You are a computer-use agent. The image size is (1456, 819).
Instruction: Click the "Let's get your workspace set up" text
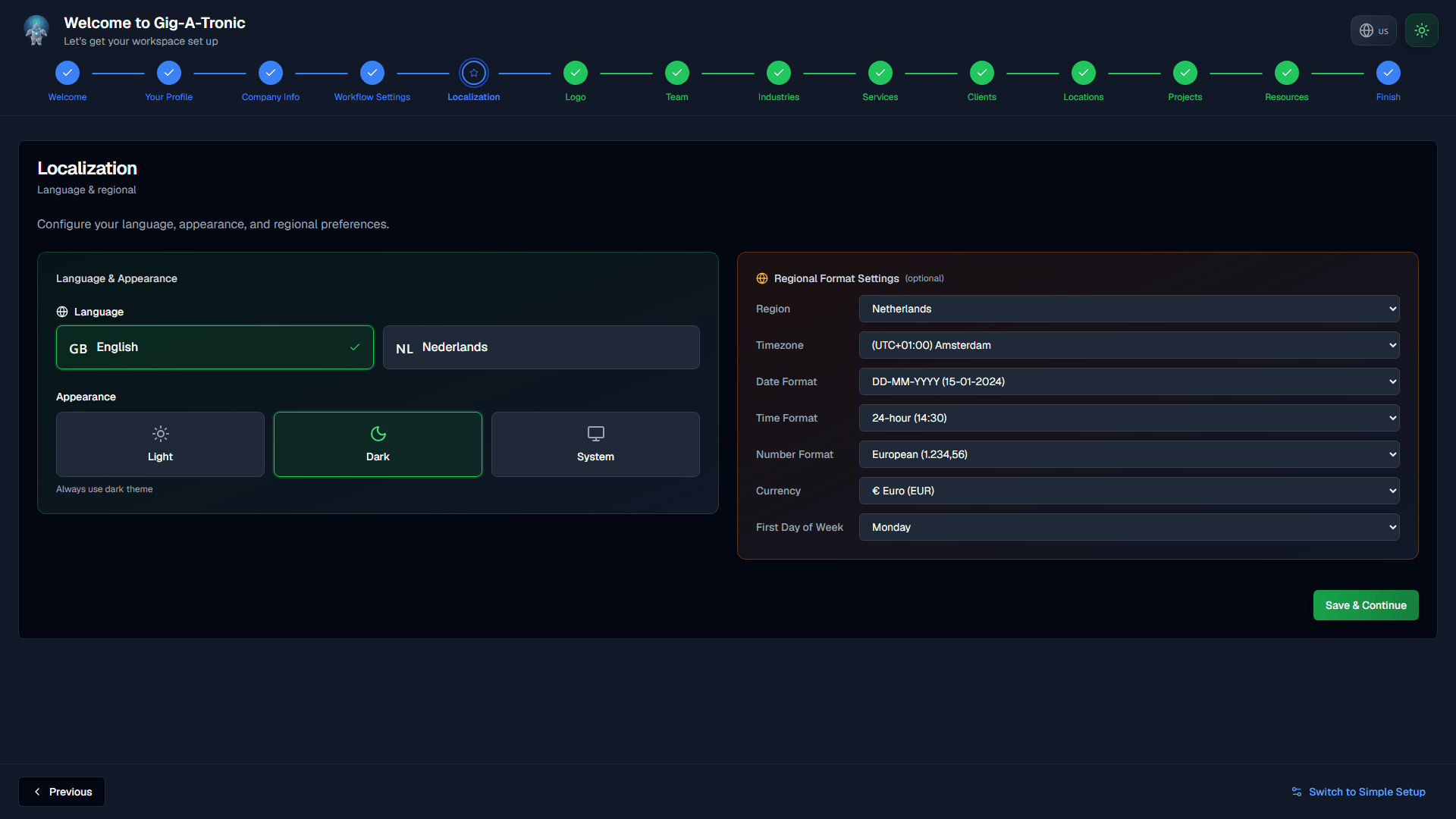141,41
